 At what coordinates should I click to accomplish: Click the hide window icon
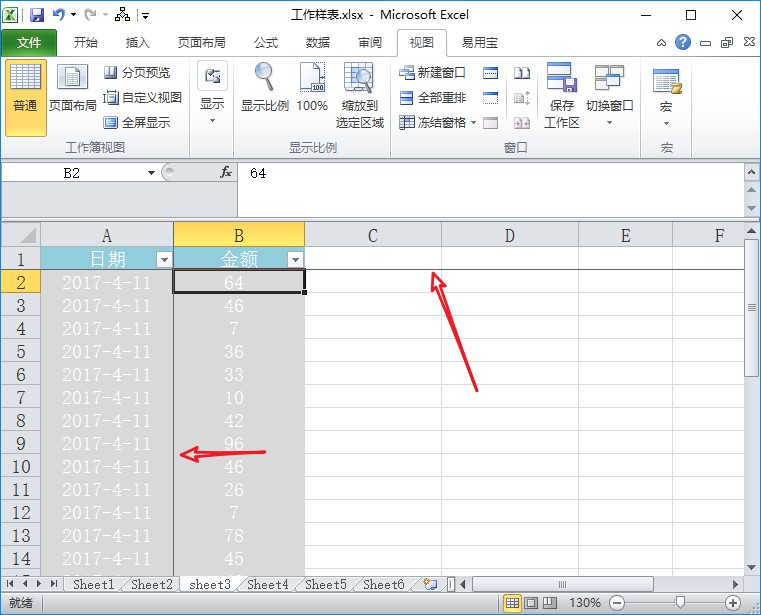coord(490,98)
